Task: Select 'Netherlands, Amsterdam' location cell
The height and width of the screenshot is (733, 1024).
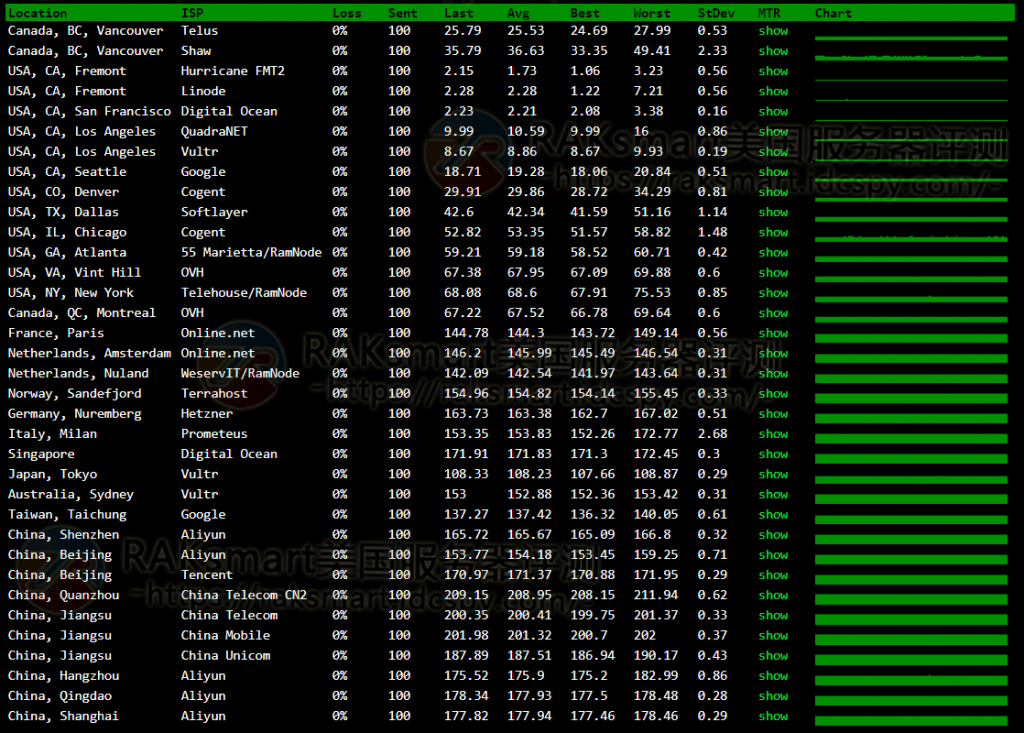Action: pos(89,353)
